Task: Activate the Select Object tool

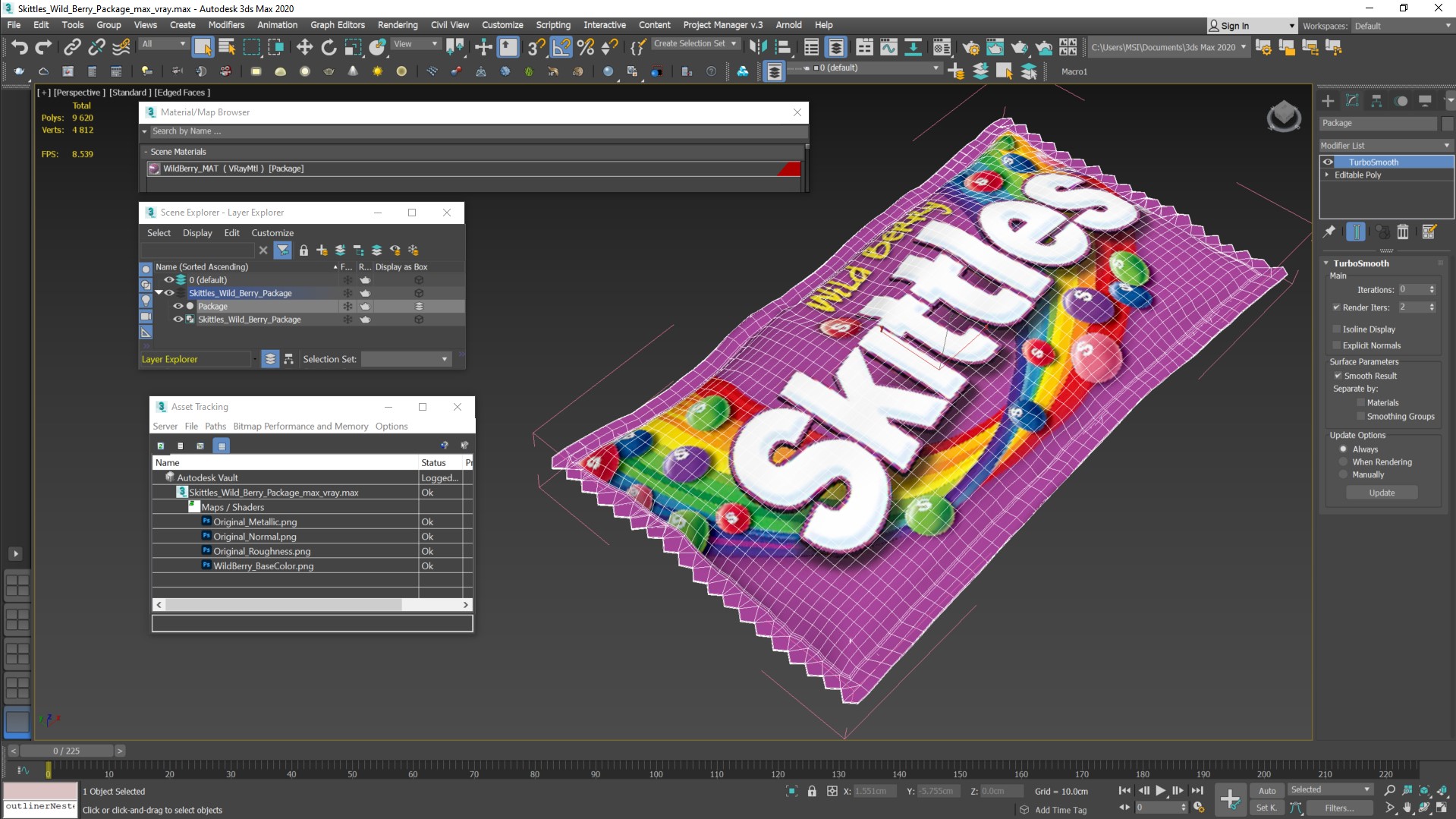Action: (203, 48)
